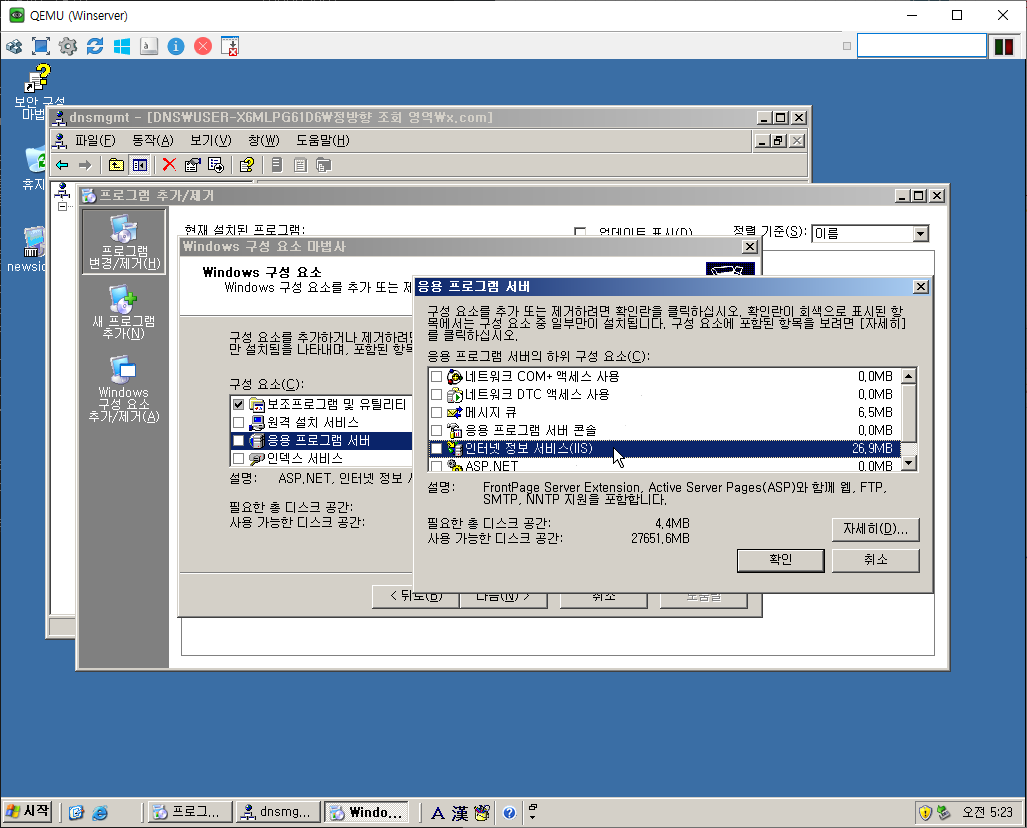The width and height of the screenshot is (1027, 828).
Task: Click the Back arrow in dnsmgmt toolbar
Action: coord(62,165)
